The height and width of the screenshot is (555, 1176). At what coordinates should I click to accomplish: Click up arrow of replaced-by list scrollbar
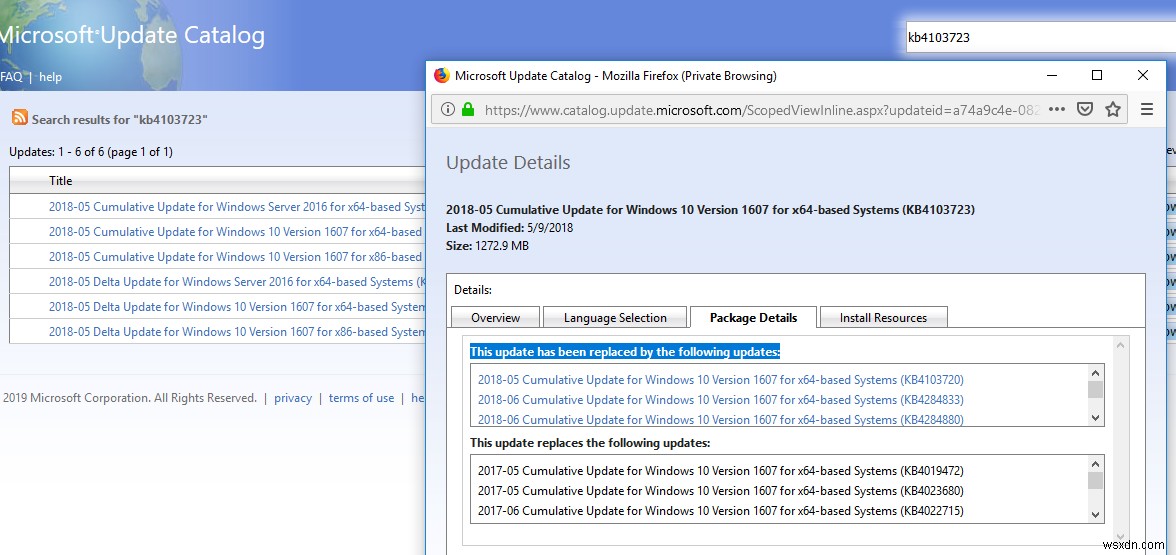coord(1096,372)
